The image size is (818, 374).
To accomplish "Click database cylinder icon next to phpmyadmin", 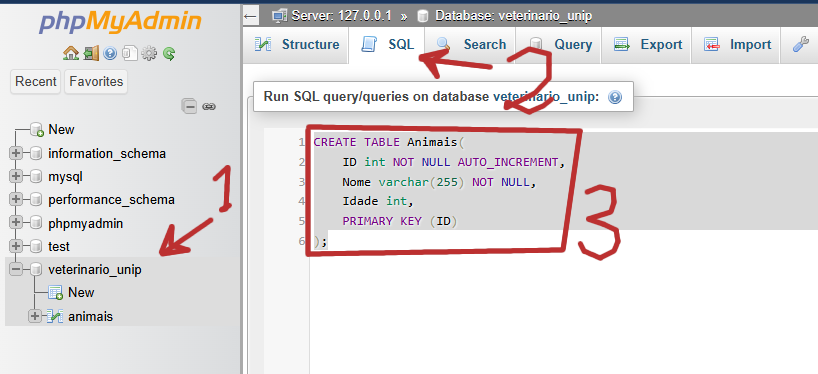I will 35,223.
